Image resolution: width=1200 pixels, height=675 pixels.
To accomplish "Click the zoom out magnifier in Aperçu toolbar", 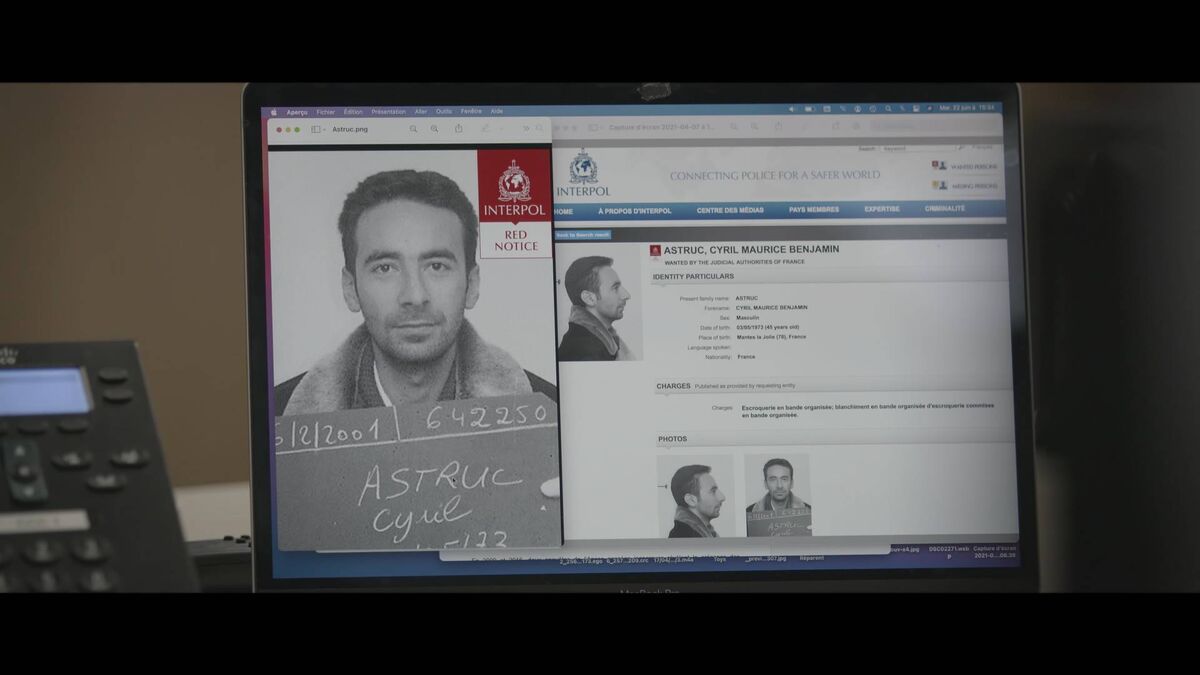I will pyautogui.click(x=414, y=129).
